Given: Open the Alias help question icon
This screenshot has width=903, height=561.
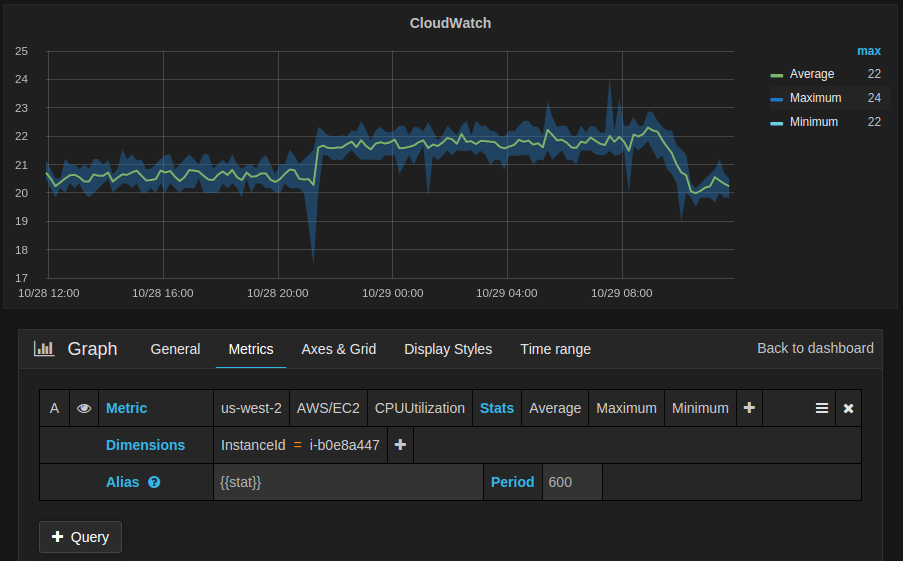Looking at the screenshot, I should pyautogui.click(x=154, y=482).
